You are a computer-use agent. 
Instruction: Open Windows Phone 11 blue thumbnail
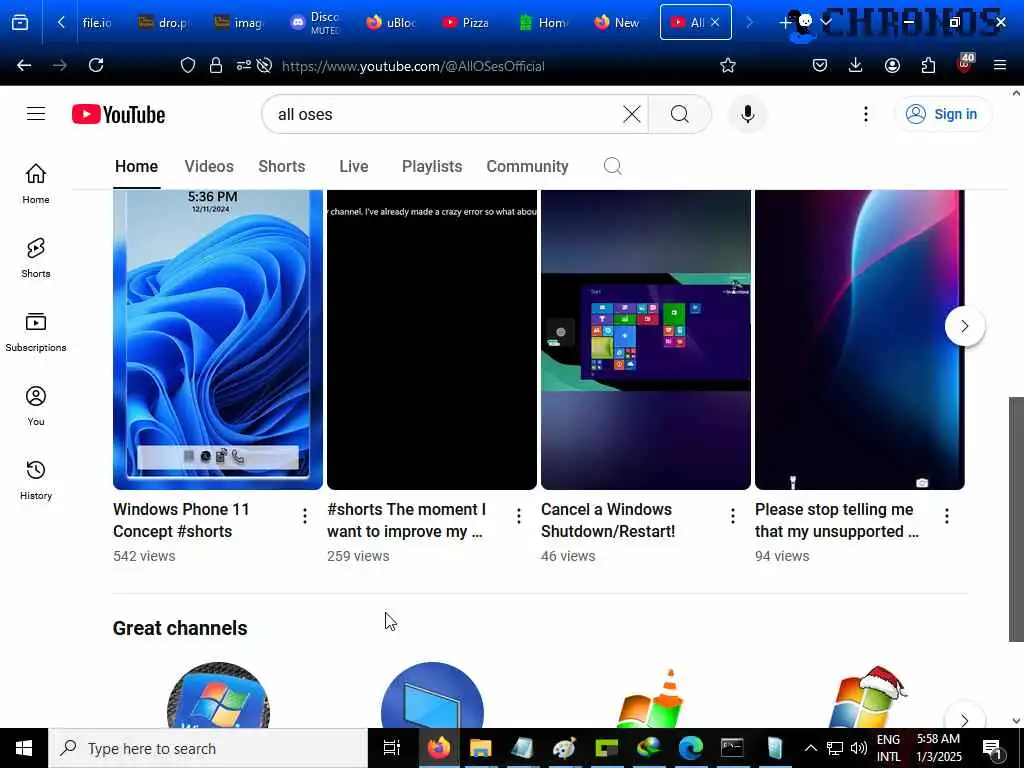[218, 340]
